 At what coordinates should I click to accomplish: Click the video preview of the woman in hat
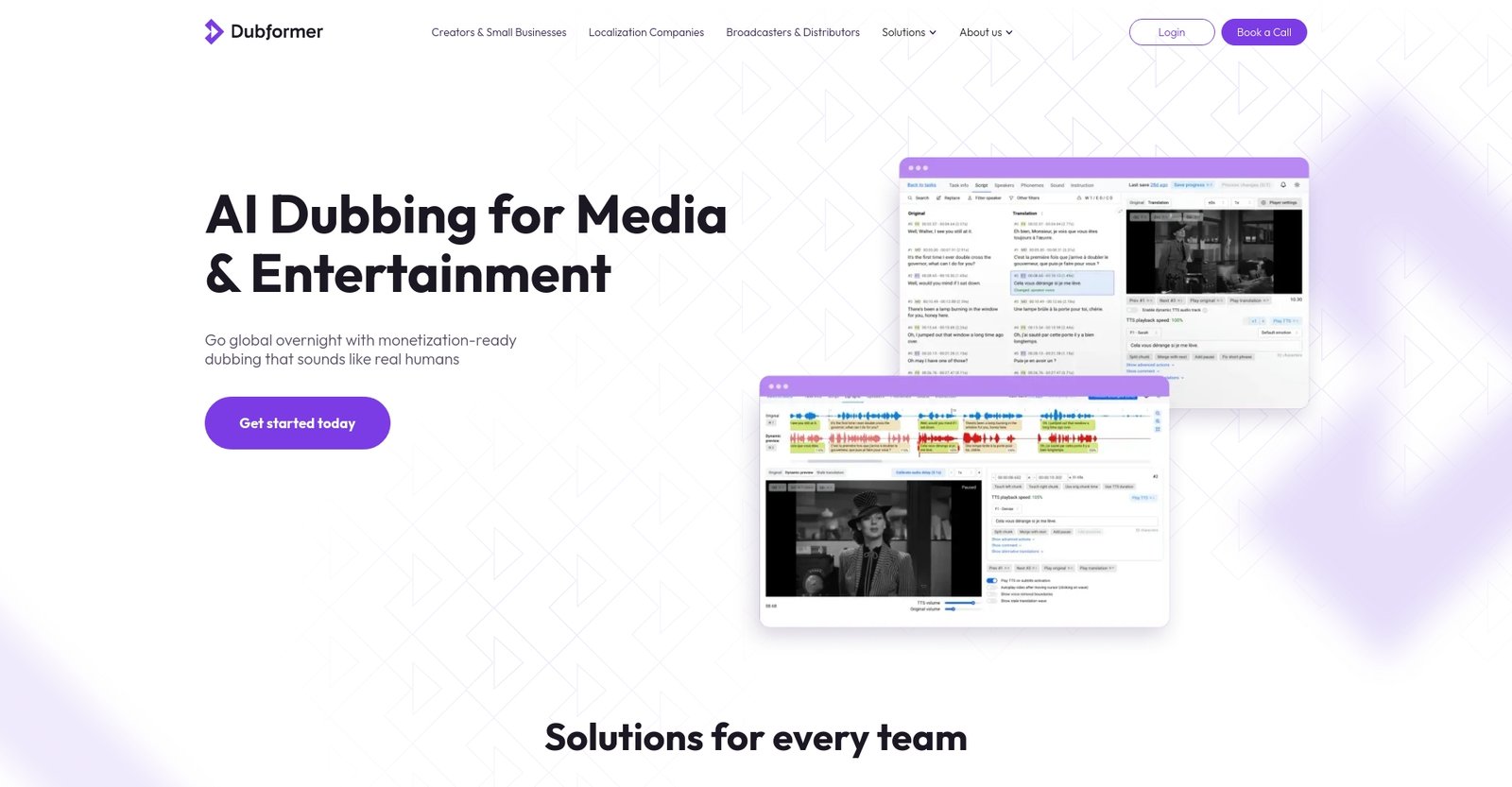(873, 539)
